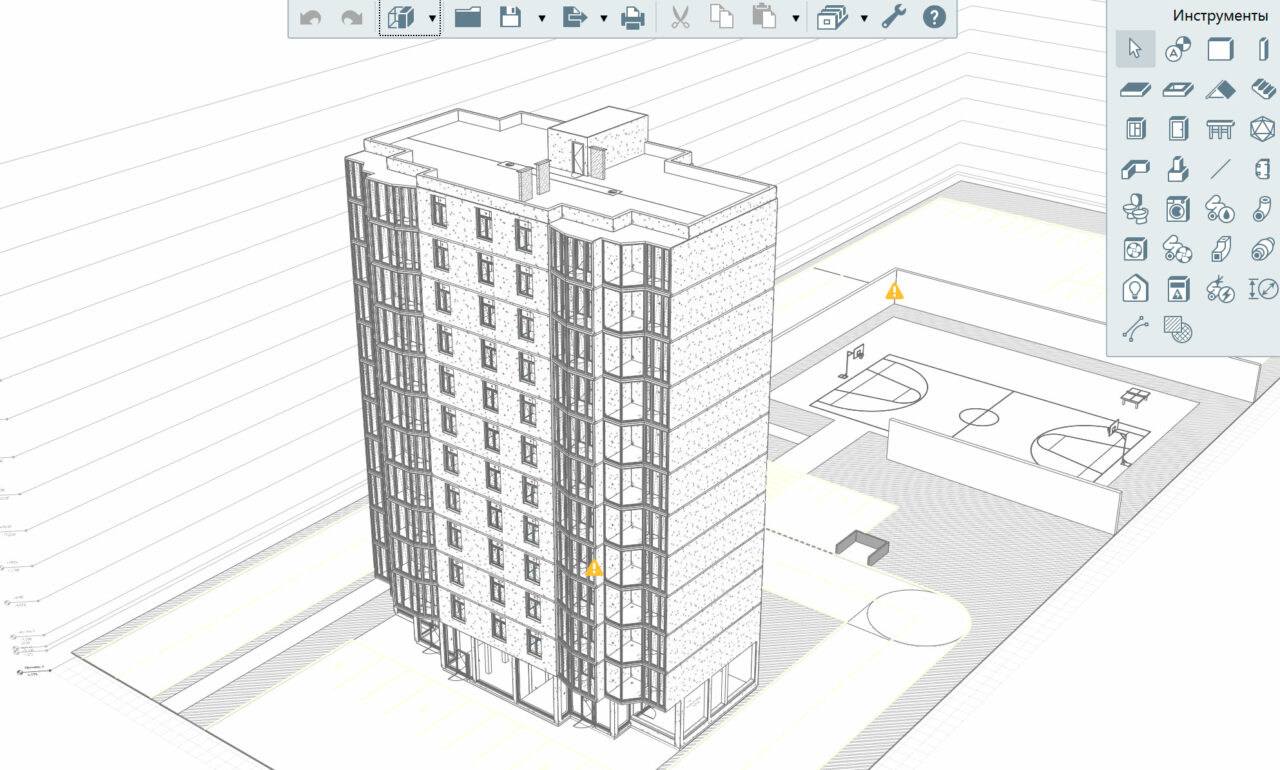Screen dimensions: 1280x770
Task: Select the Stair tool
Action: click(x=1263, y=89)
